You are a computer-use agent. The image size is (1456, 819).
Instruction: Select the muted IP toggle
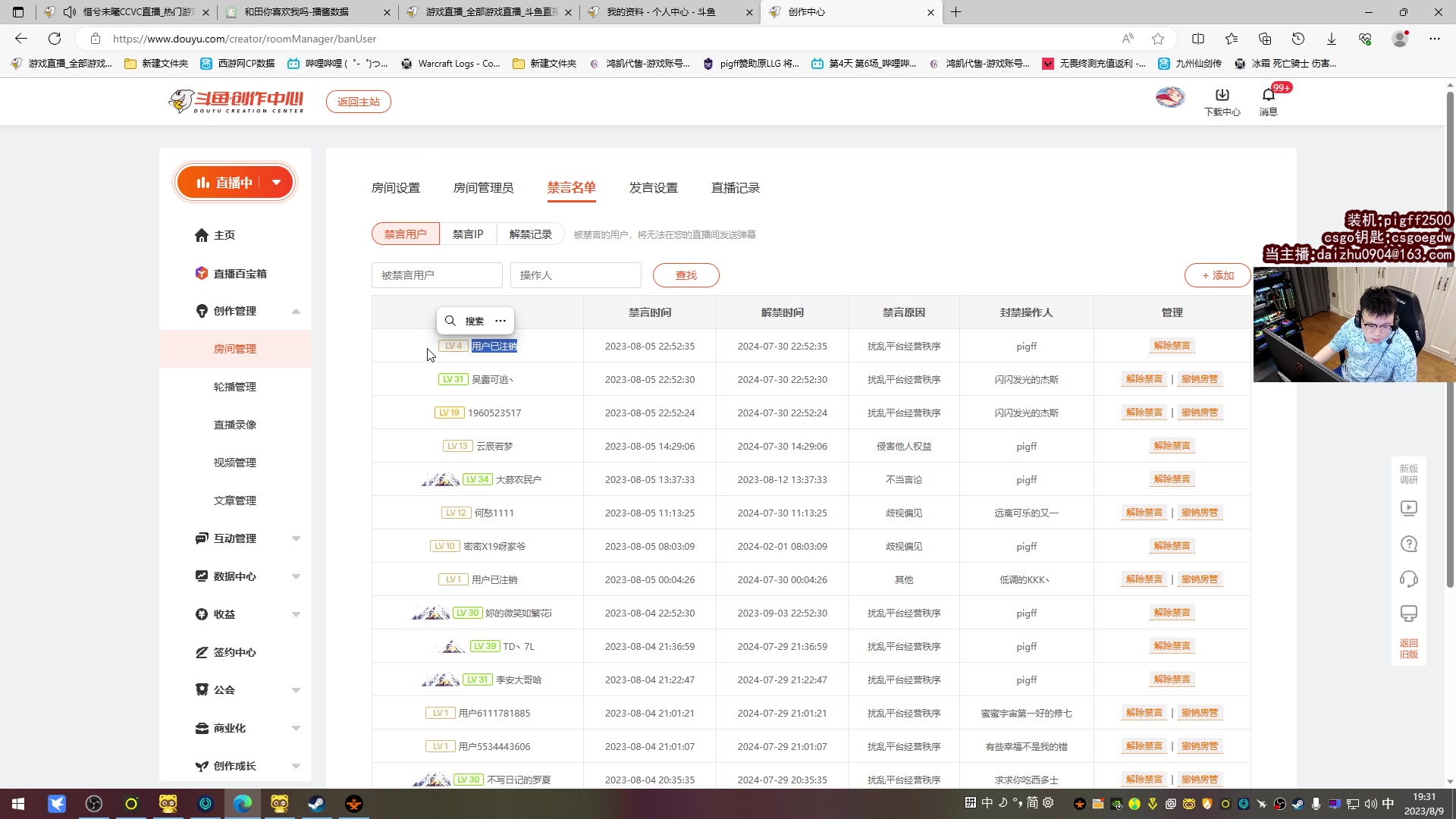coord(467,234)
